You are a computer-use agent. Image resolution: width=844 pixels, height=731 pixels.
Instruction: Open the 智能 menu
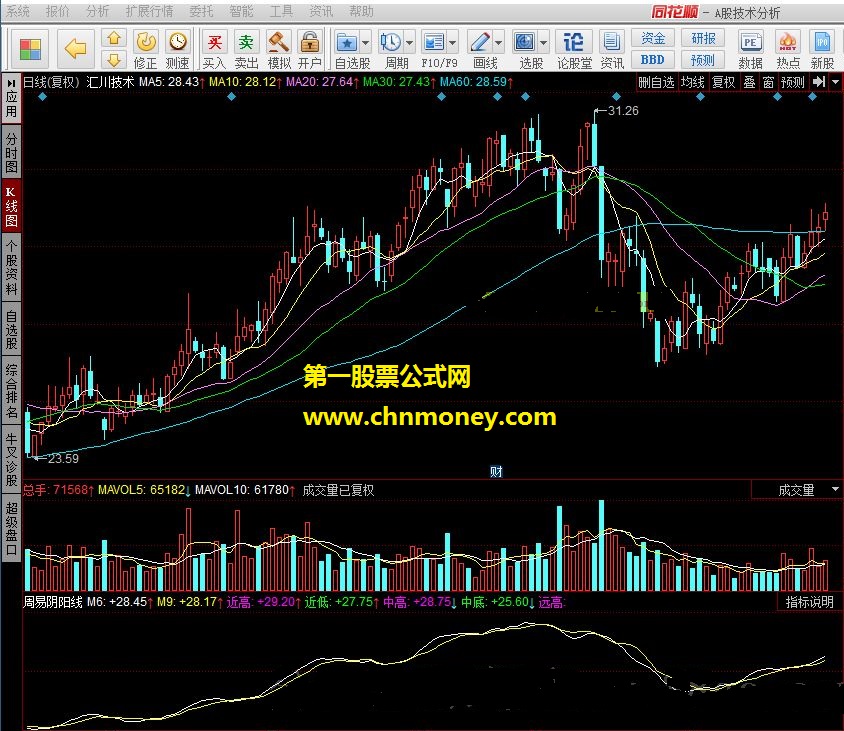click(x=241, y=11)
